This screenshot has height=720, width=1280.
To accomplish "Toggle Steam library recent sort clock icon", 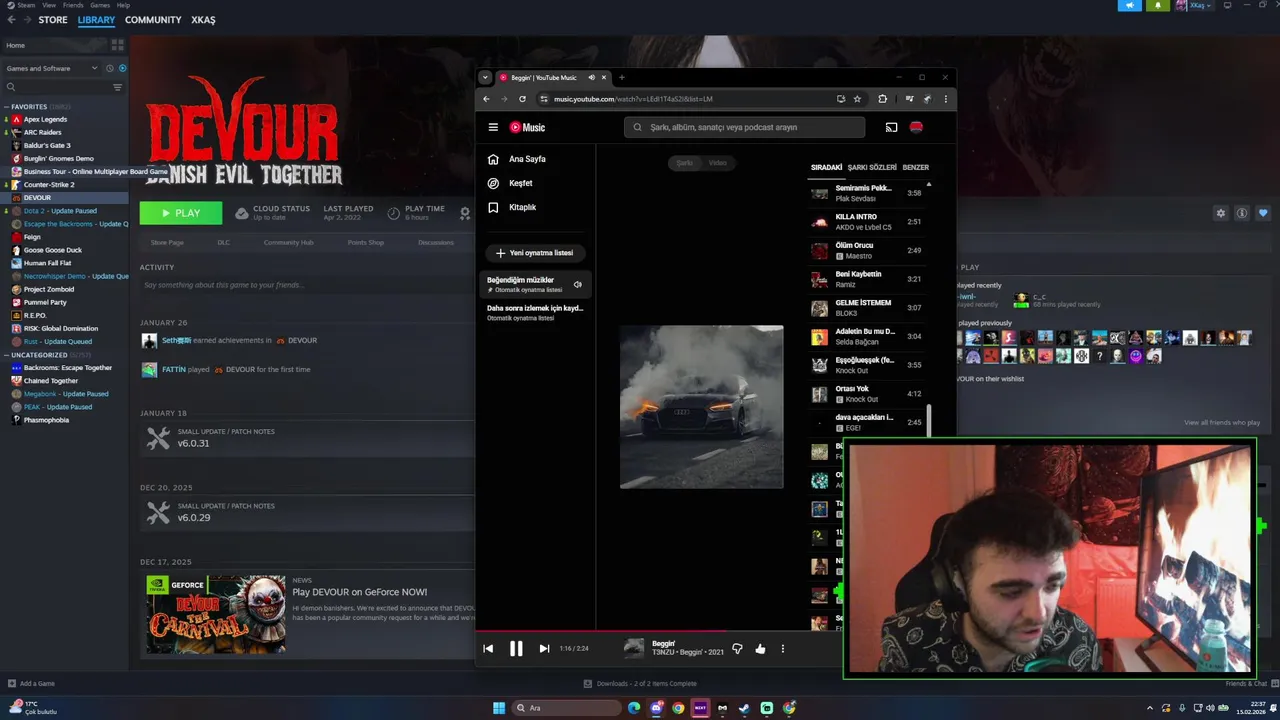I will click(109, 68).
